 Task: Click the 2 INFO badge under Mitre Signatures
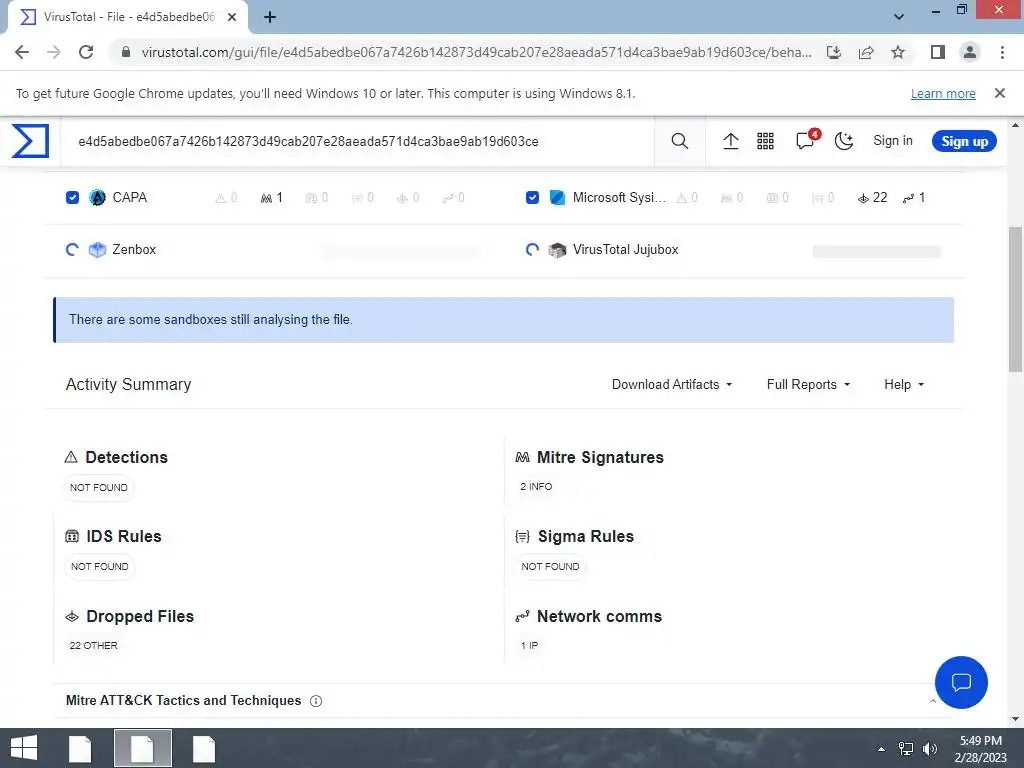tap(536, 487)
